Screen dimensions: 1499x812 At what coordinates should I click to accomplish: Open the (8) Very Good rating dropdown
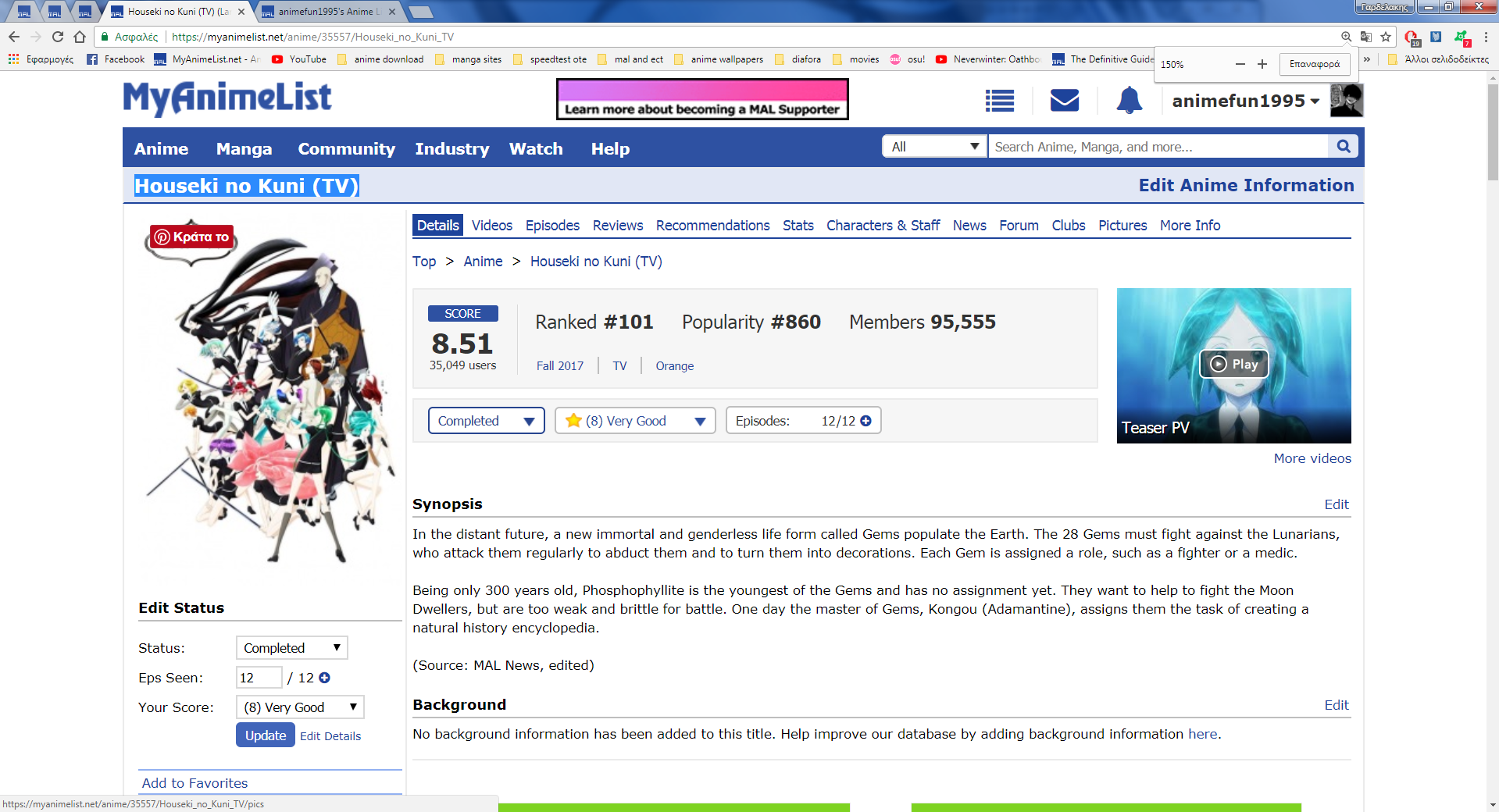coord(634,421)
